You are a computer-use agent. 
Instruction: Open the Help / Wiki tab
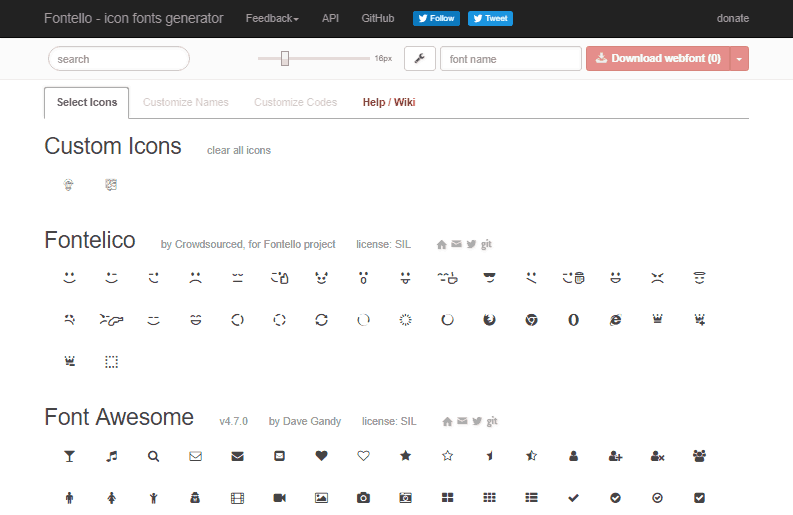pos(388,102)
